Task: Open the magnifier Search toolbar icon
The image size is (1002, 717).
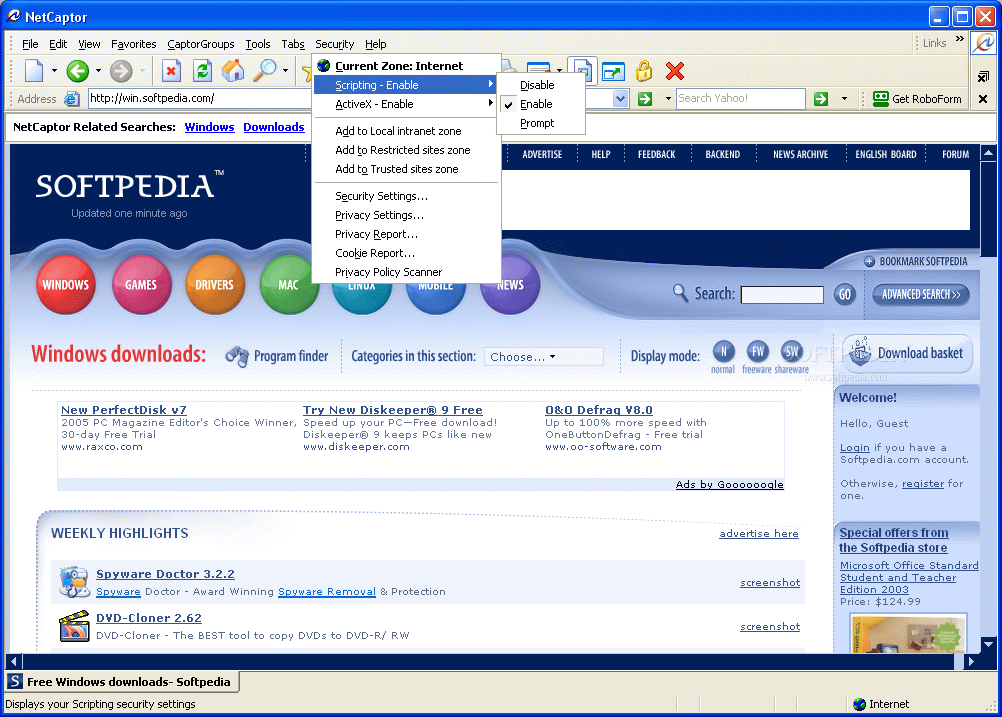Action: pos(264,70)
